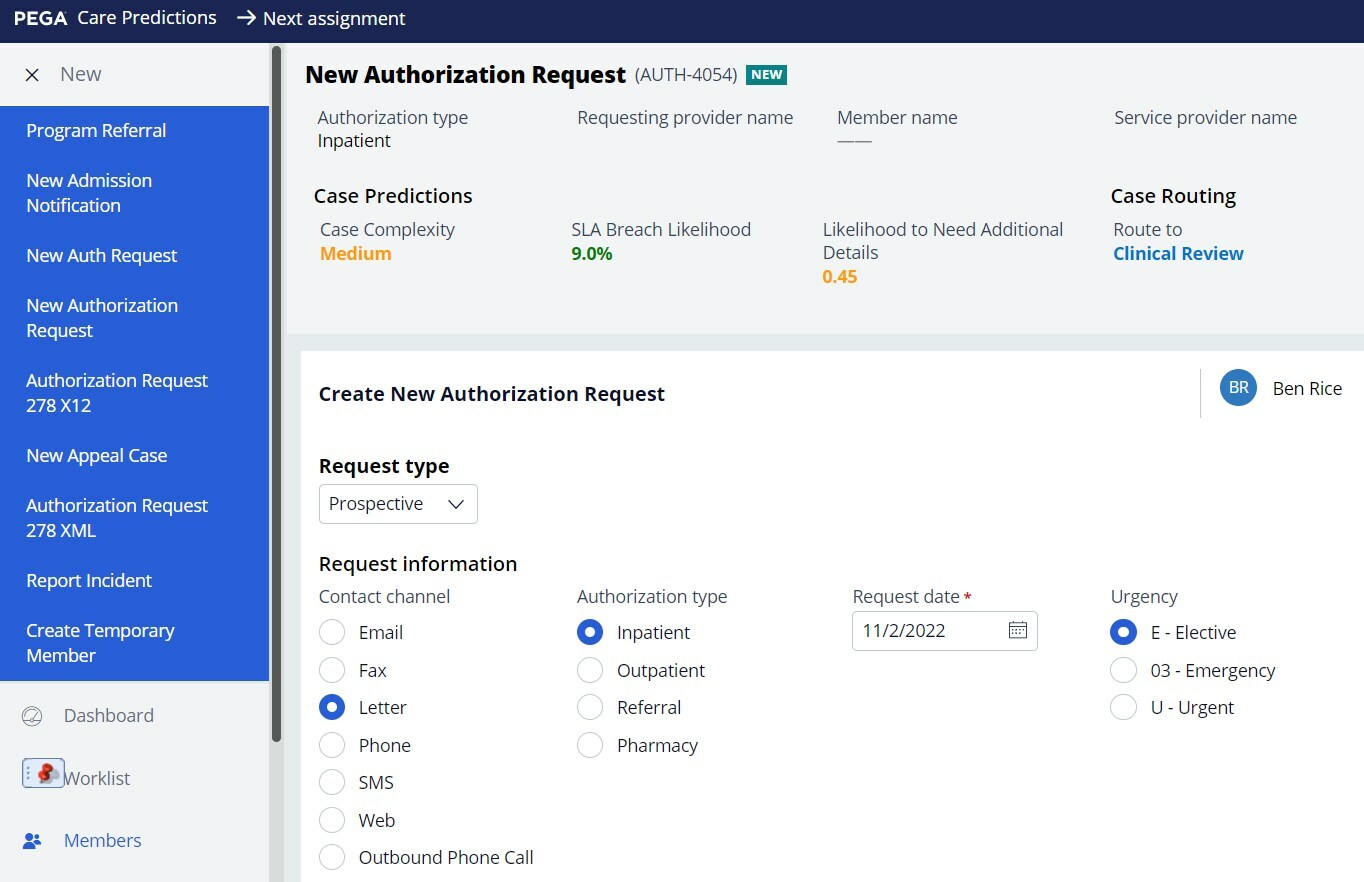
Task: Click the BR user avatar
Action: pyautogui.click(x=1238, y=388)
